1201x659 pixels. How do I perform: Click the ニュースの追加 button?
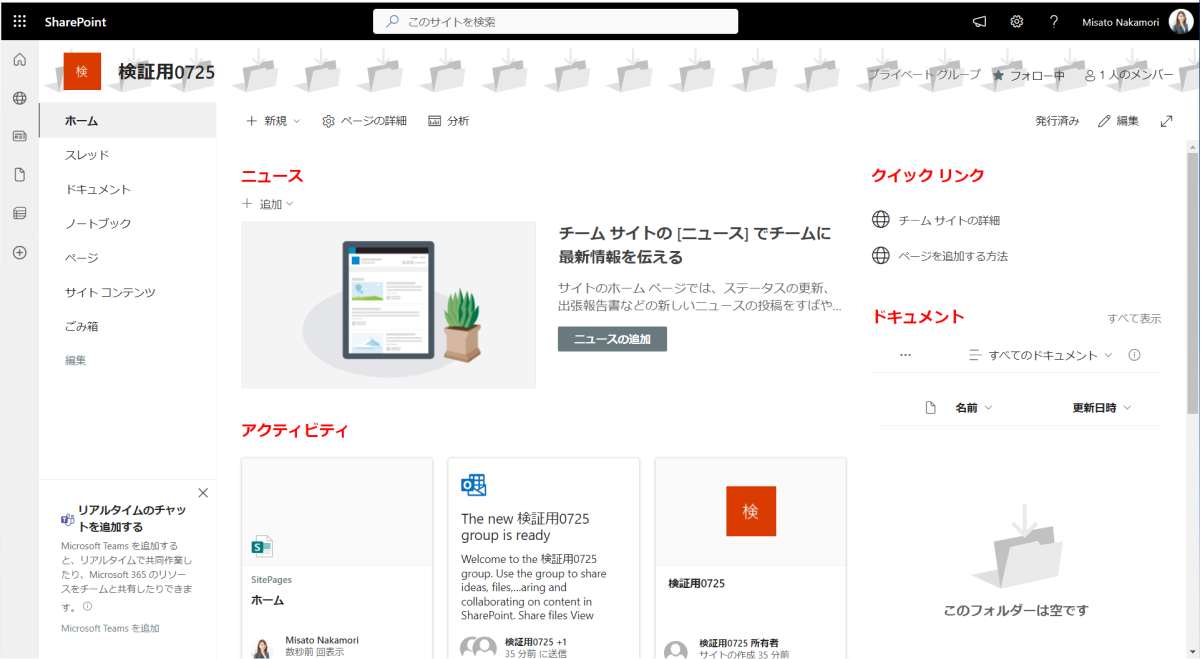[x=612, y=339]
